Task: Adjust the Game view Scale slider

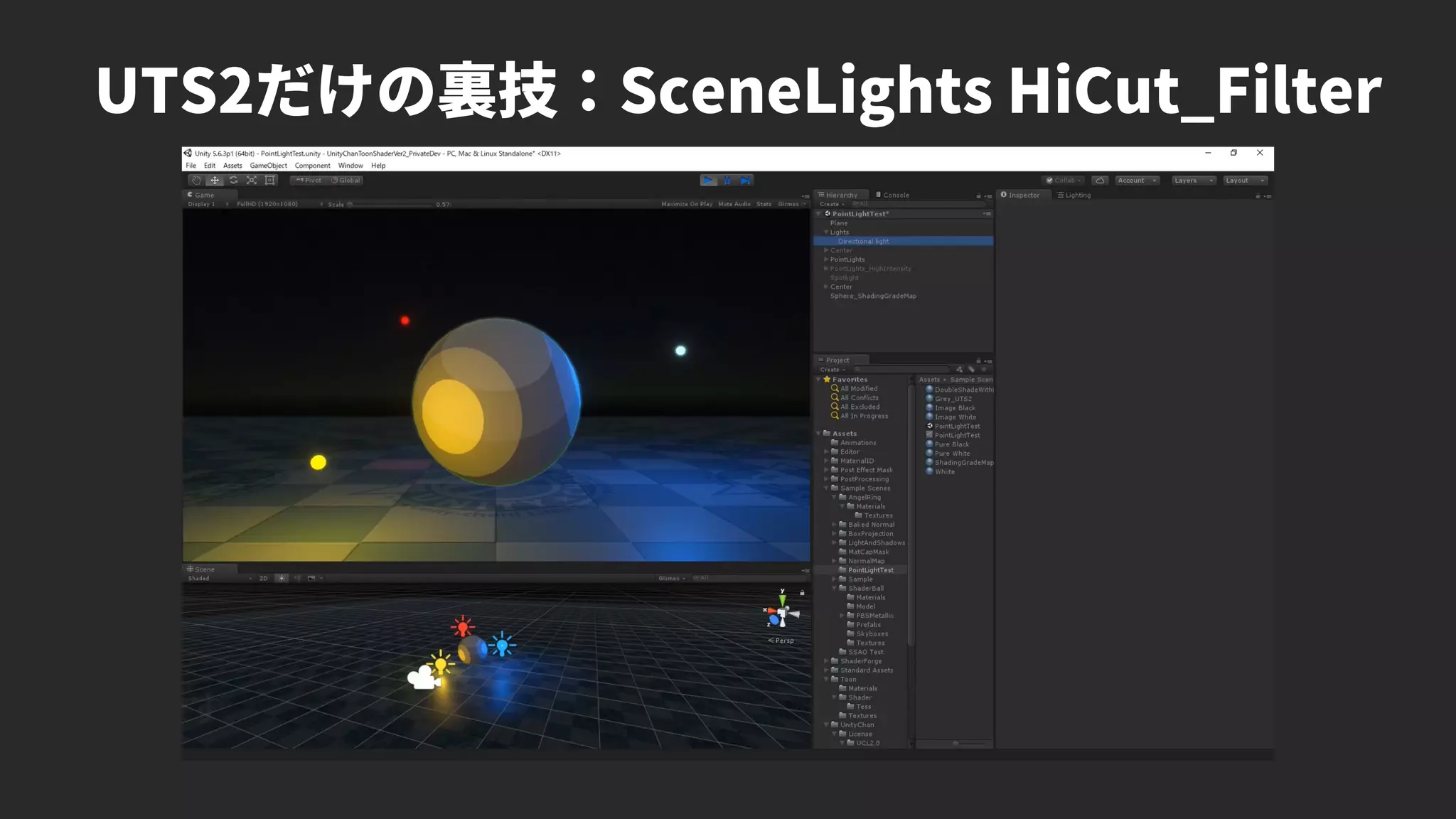Action: [x=392, y=204]
